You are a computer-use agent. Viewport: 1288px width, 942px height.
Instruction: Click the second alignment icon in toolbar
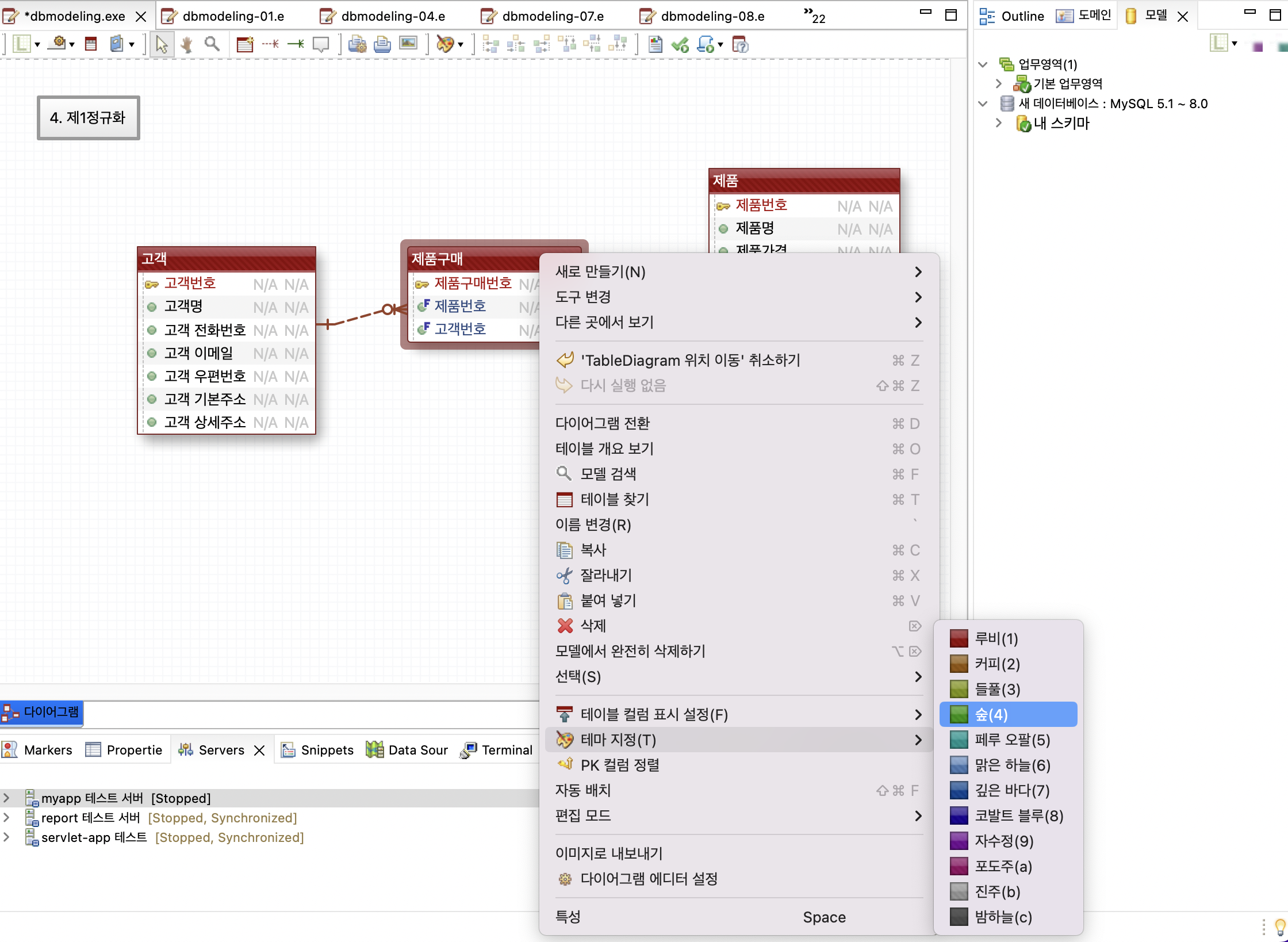pyautogui.click(x=516, y=44)
